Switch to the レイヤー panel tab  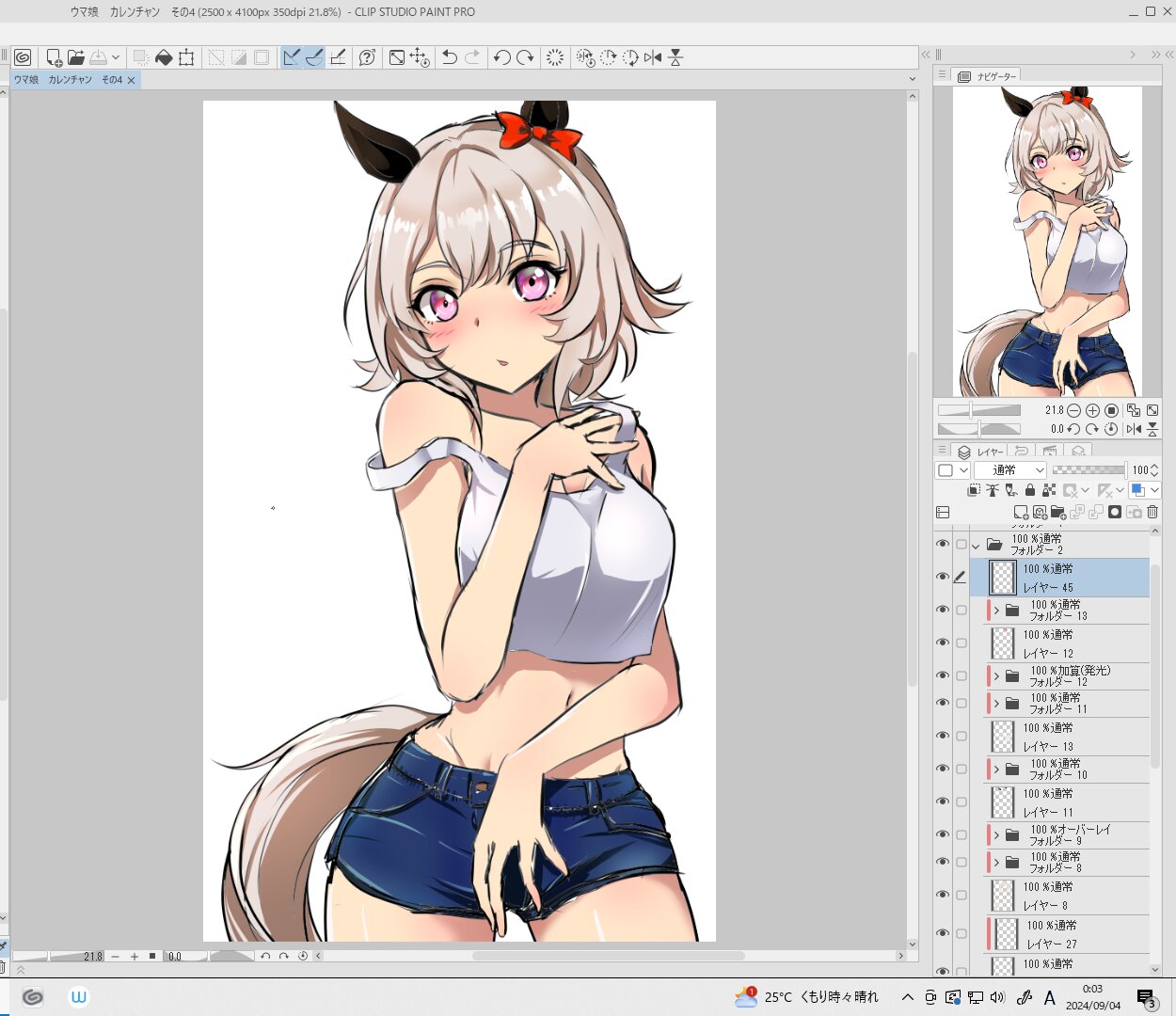tap(979, 452)
